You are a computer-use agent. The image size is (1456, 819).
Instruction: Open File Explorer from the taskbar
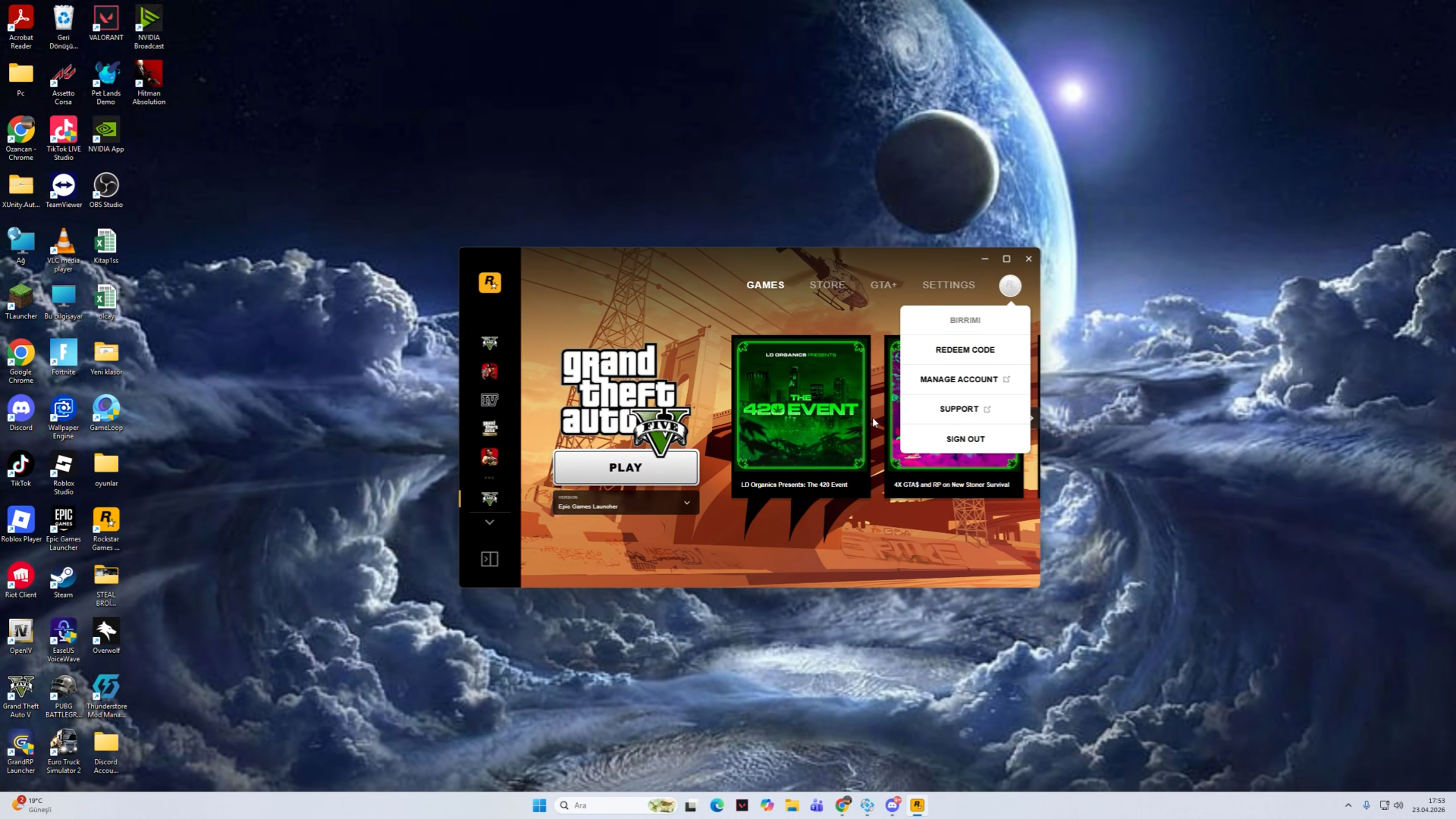[792, 805]
